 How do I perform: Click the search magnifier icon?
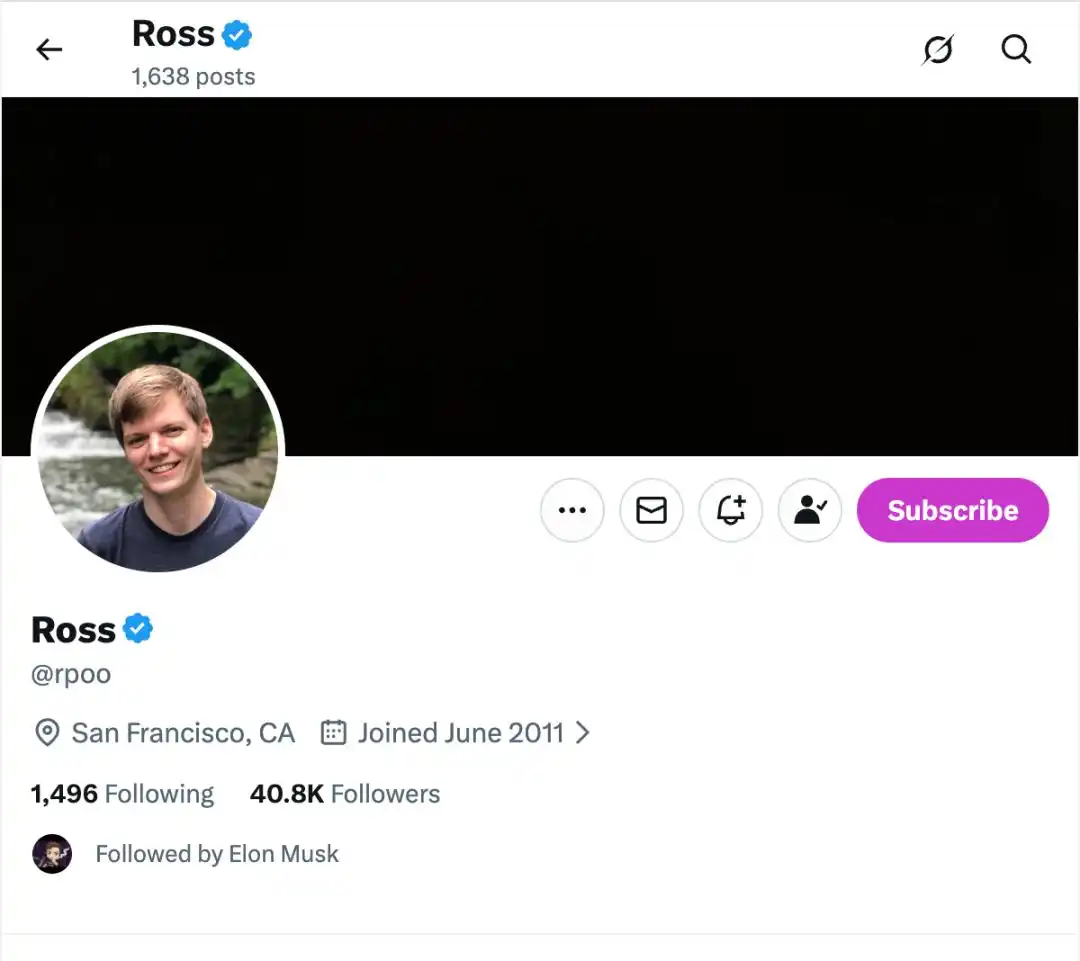pos(1016,50)
